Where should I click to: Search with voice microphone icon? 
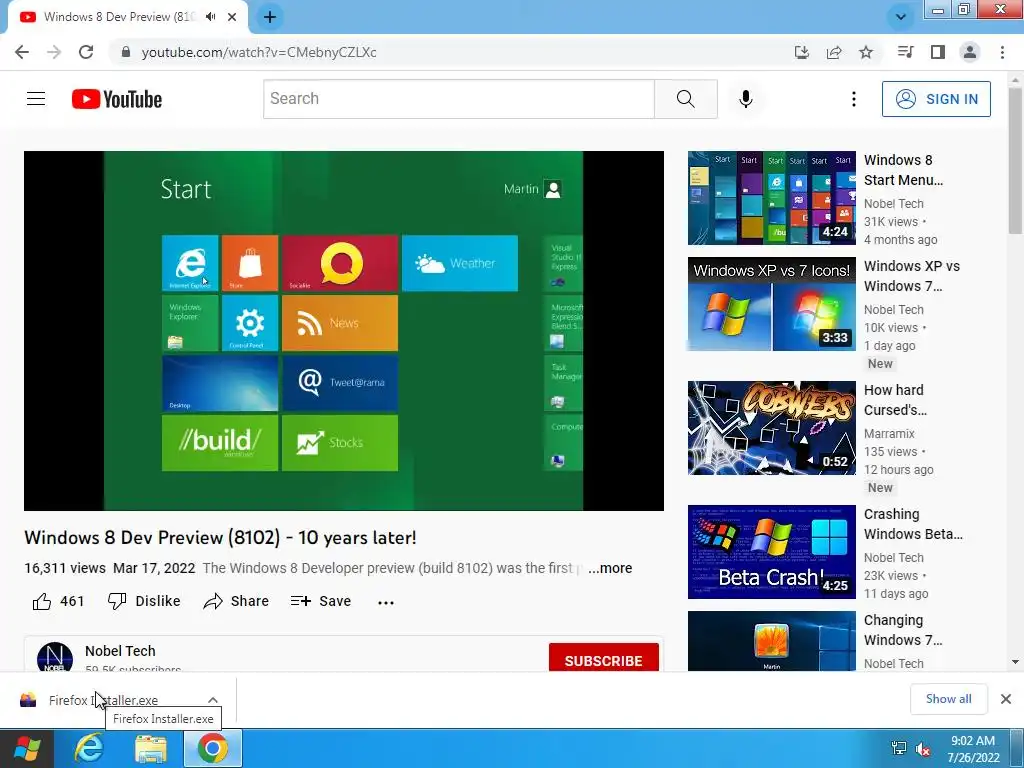click(746, 99)
